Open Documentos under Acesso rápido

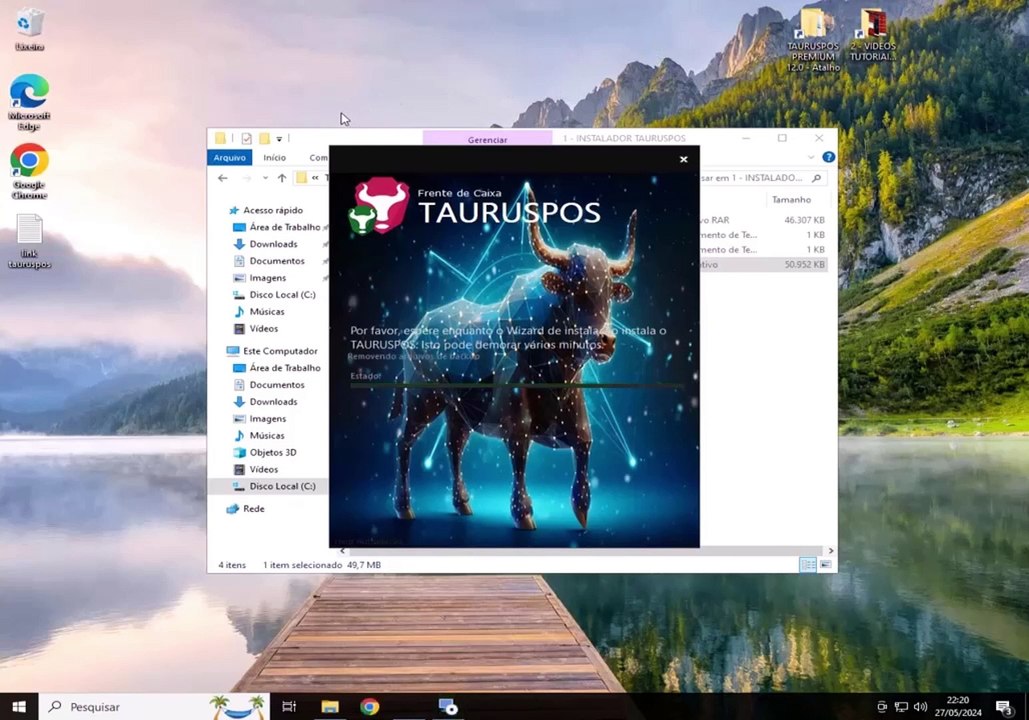276,261
